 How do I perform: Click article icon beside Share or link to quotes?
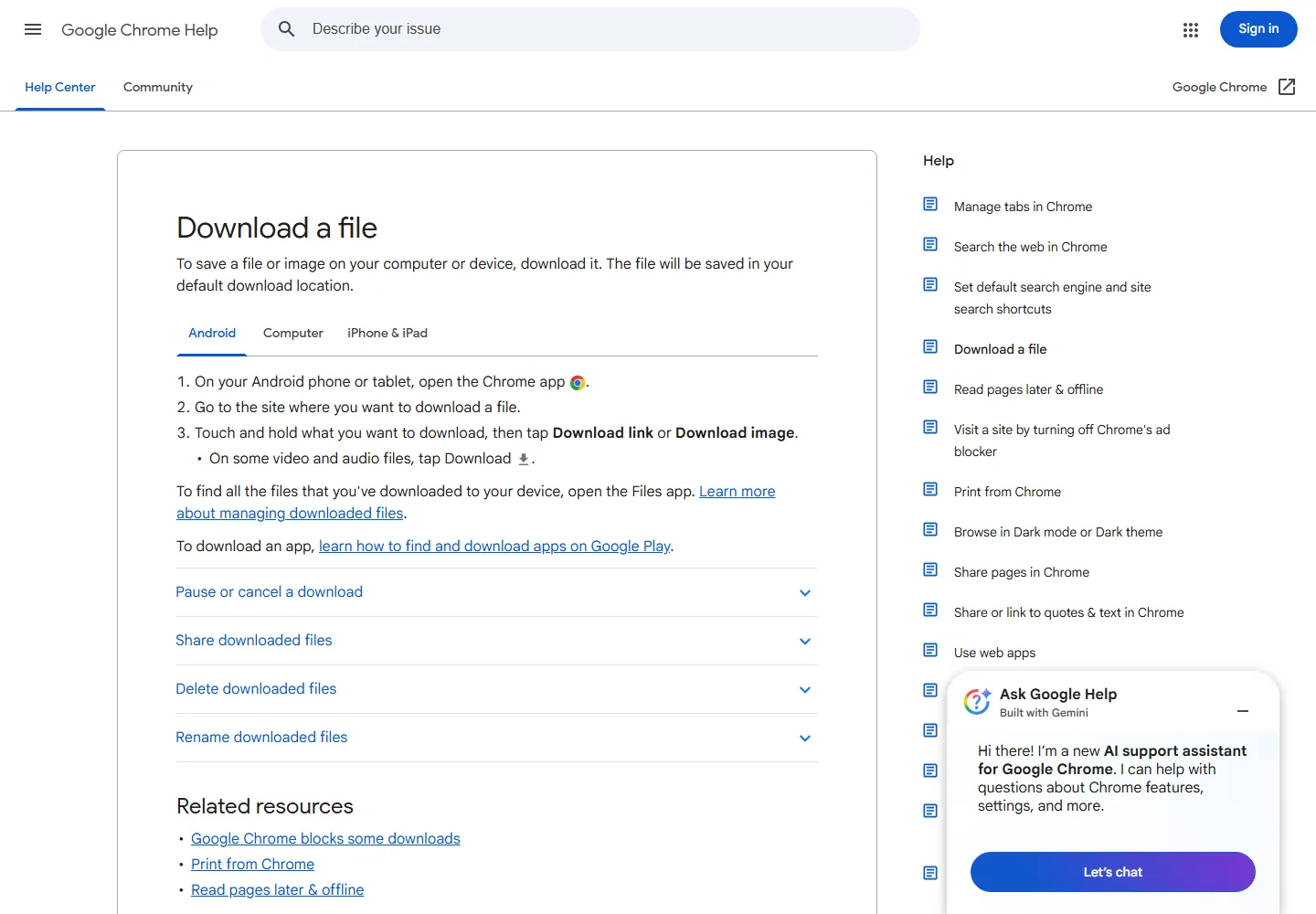tap(930, 610)
